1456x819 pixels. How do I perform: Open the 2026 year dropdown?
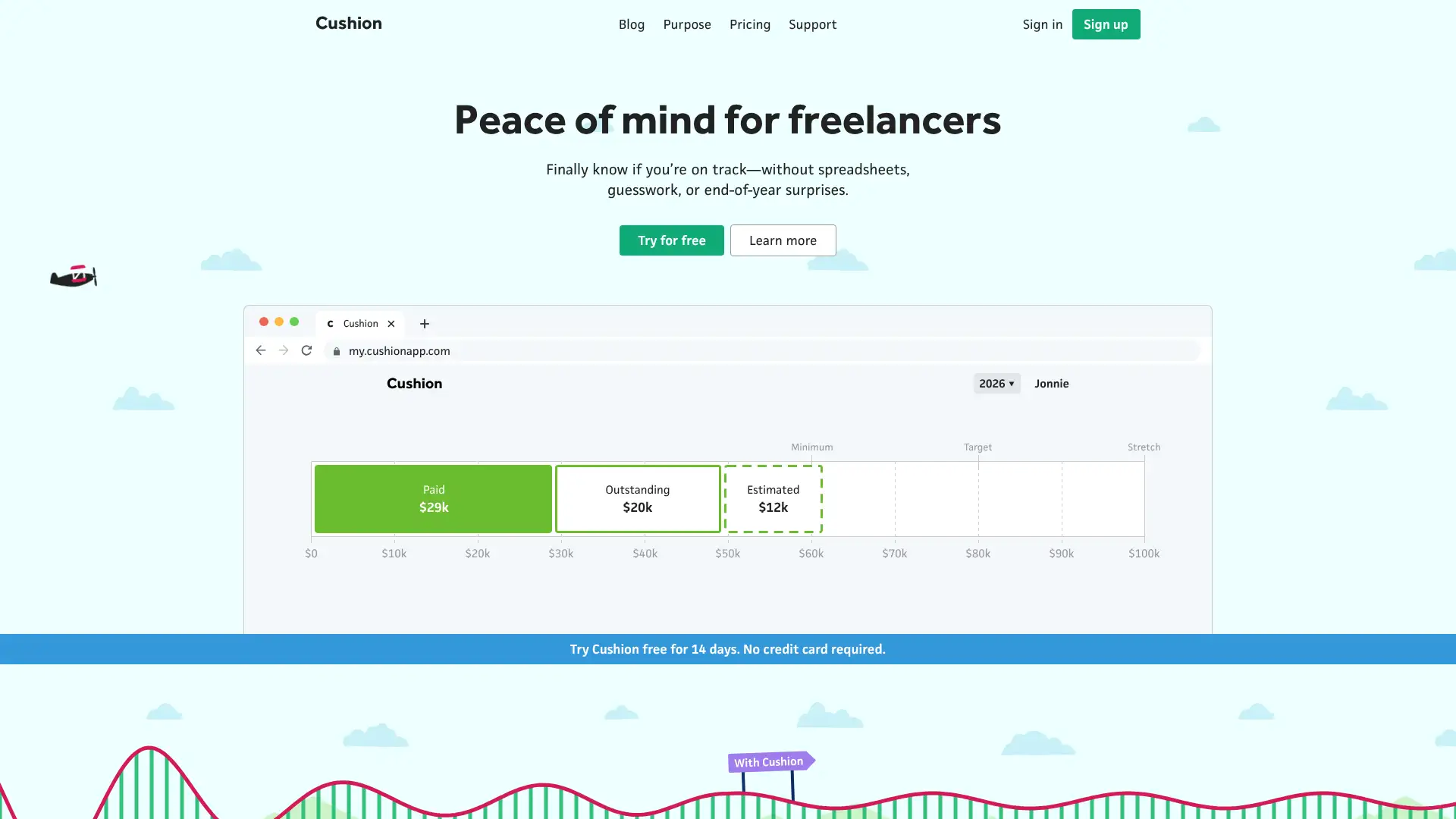tap(996, 384)
